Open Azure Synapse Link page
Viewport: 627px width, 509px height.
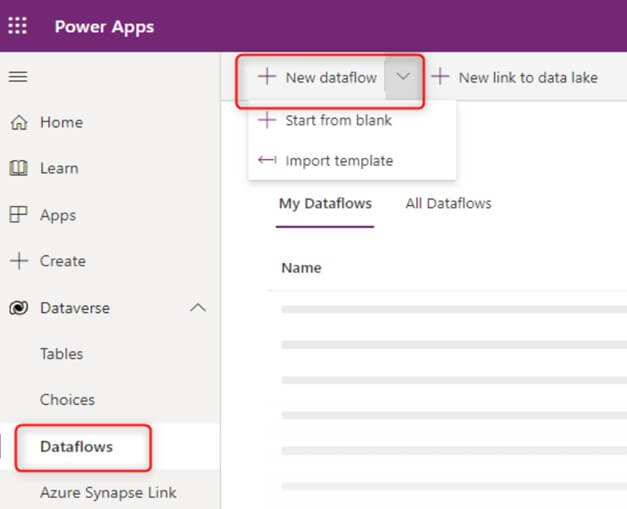click(x=108, y=493)
